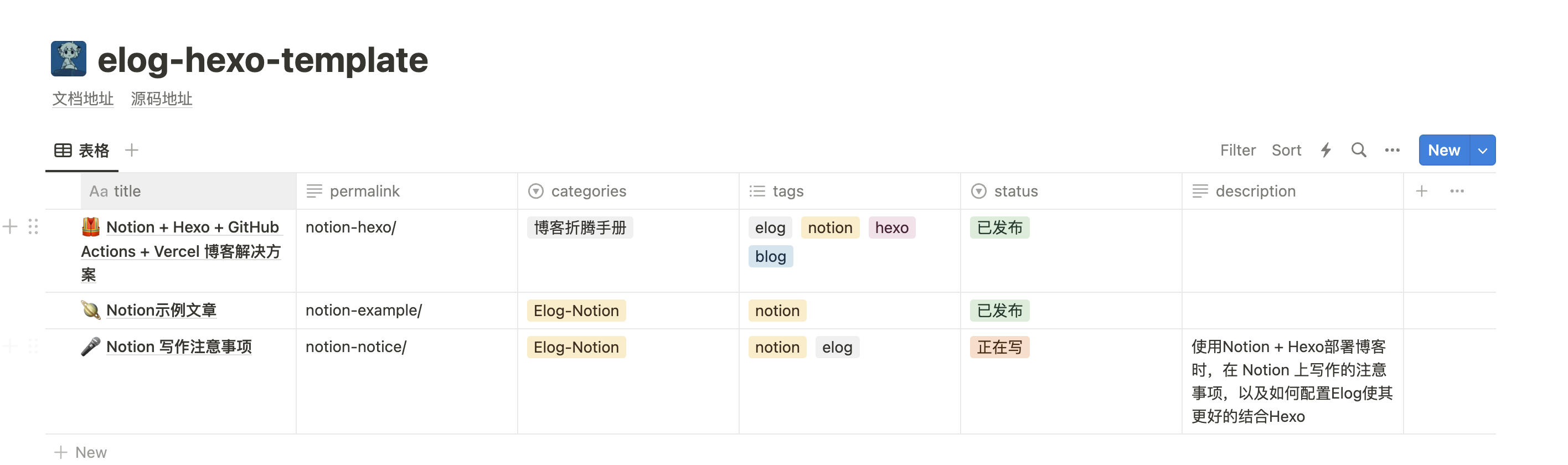Click the elog-hexo-template page avatar icon
The image size is (1568, 465).
pyautogui.click(x=68, y=59)
